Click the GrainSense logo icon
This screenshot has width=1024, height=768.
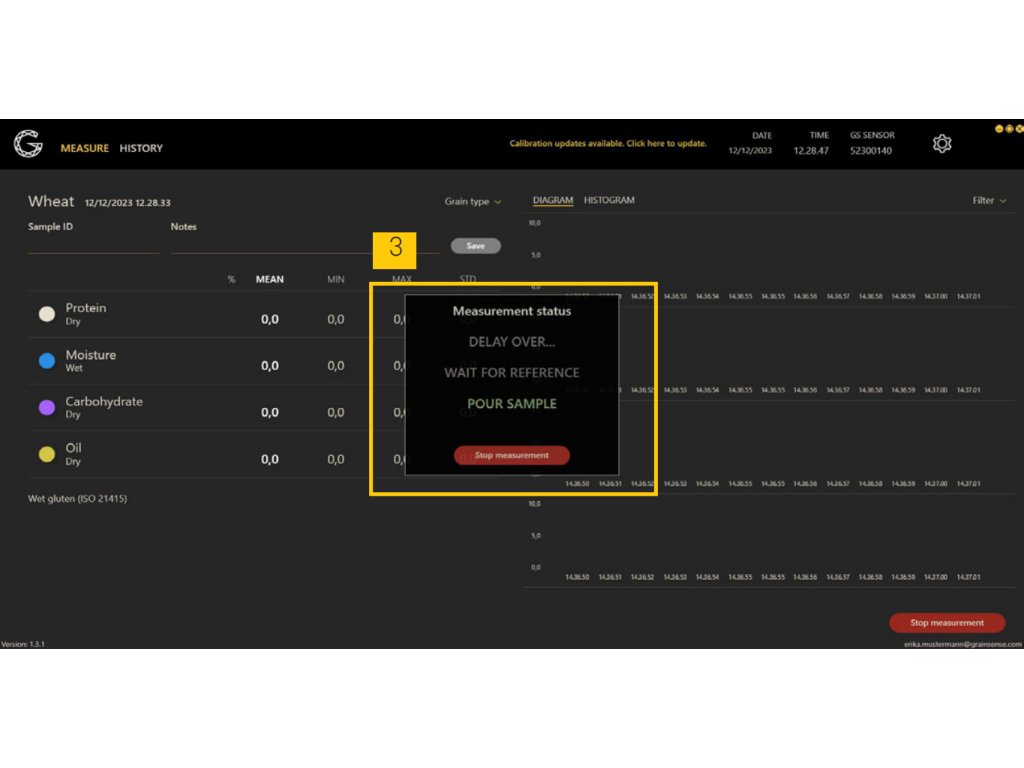(28, 145)
